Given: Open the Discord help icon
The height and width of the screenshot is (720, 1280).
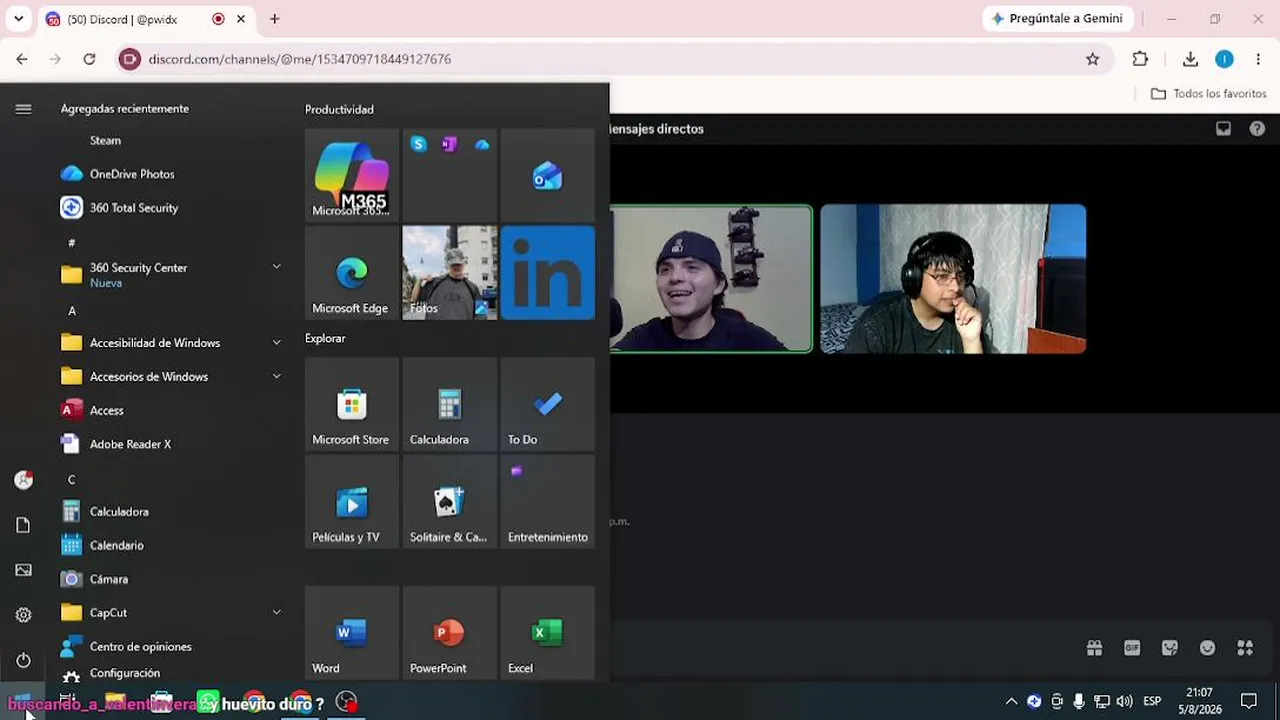Looking at the screenshot, I should (1257, 128).
